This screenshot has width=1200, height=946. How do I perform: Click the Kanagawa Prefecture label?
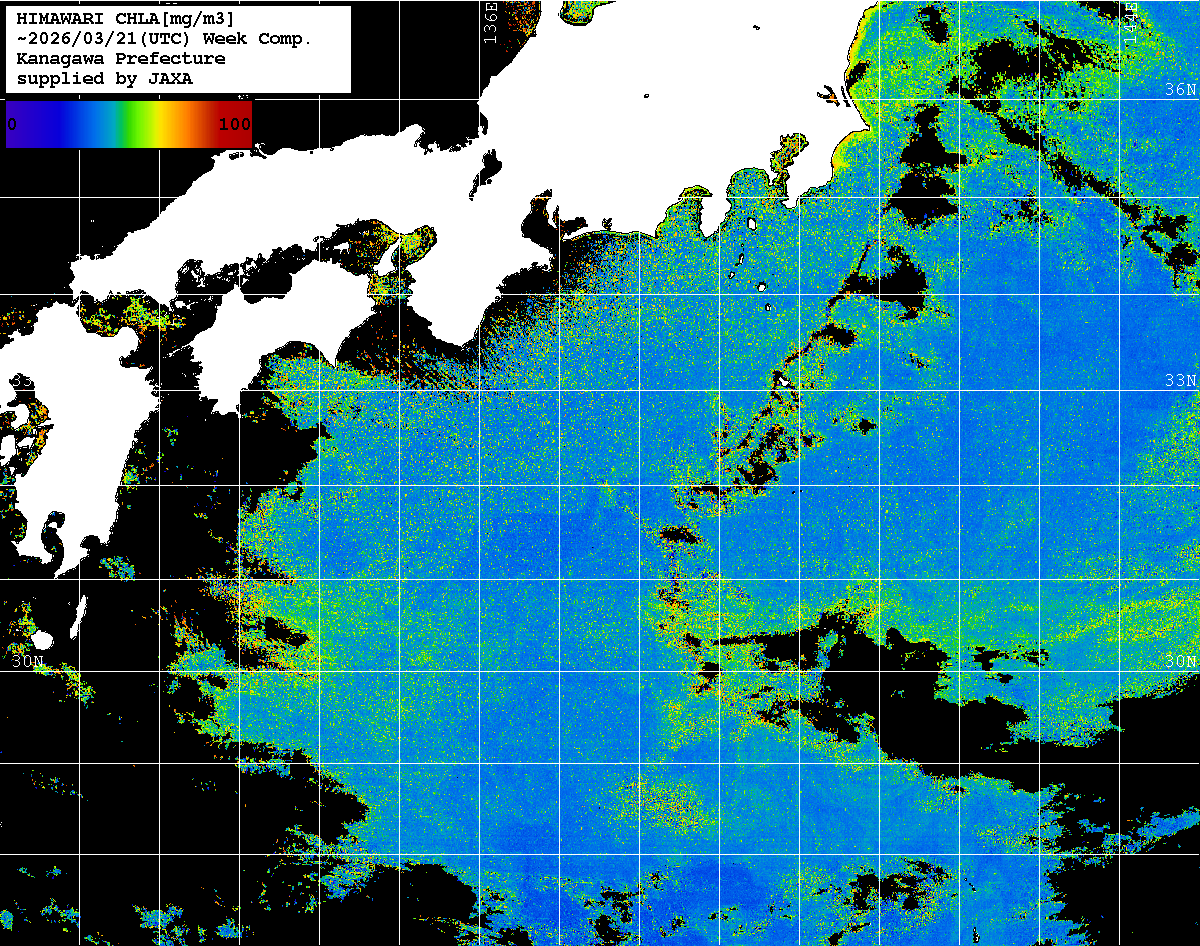coord(121,59)
